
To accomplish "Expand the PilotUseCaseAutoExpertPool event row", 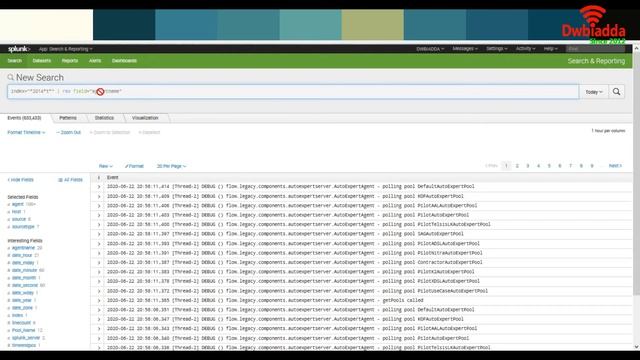I will 99,291.
